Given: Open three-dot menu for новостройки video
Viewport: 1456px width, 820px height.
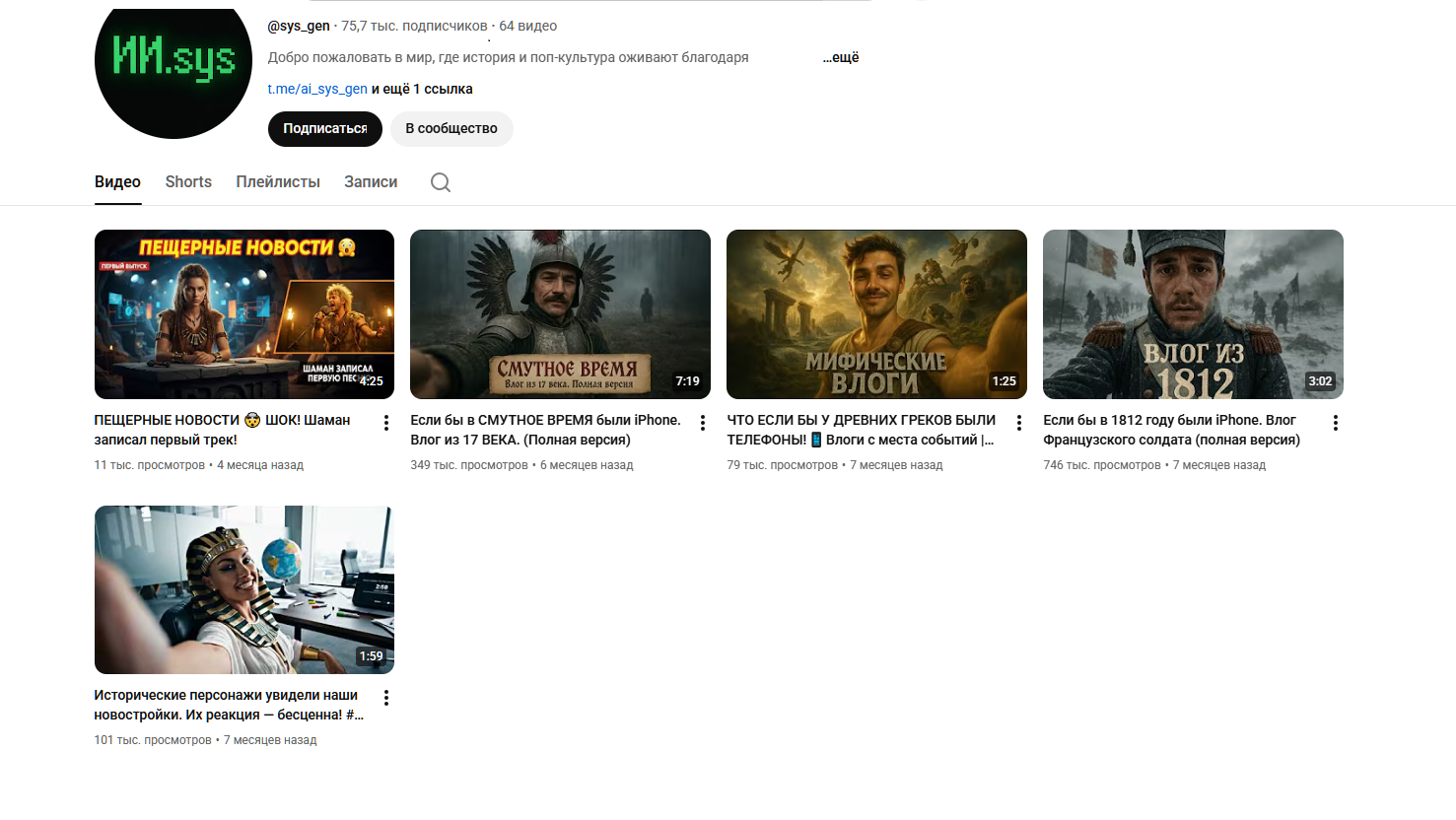Looking at the screenshot, I should tap(386, 698).
